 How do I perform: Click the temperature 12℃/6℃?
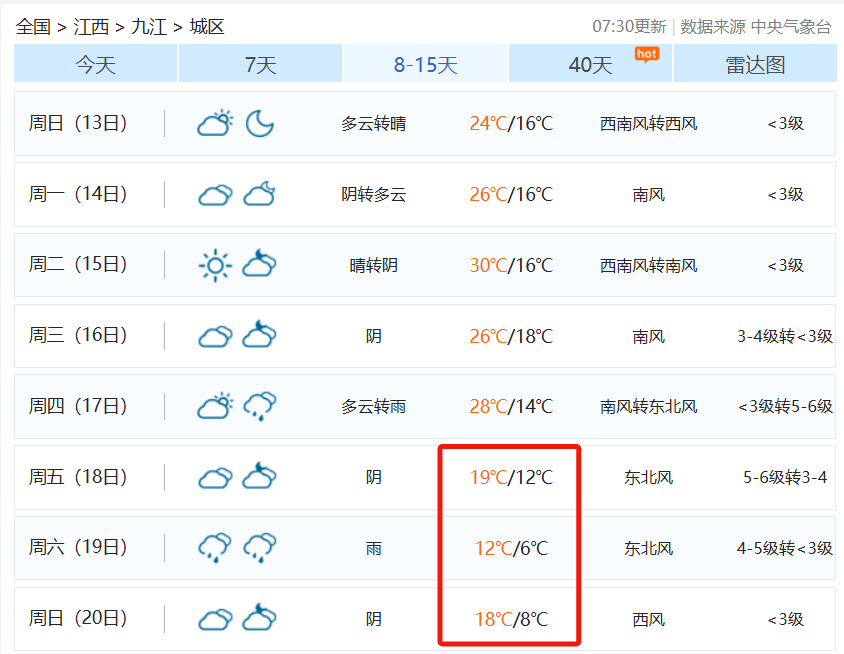point(511,548)
